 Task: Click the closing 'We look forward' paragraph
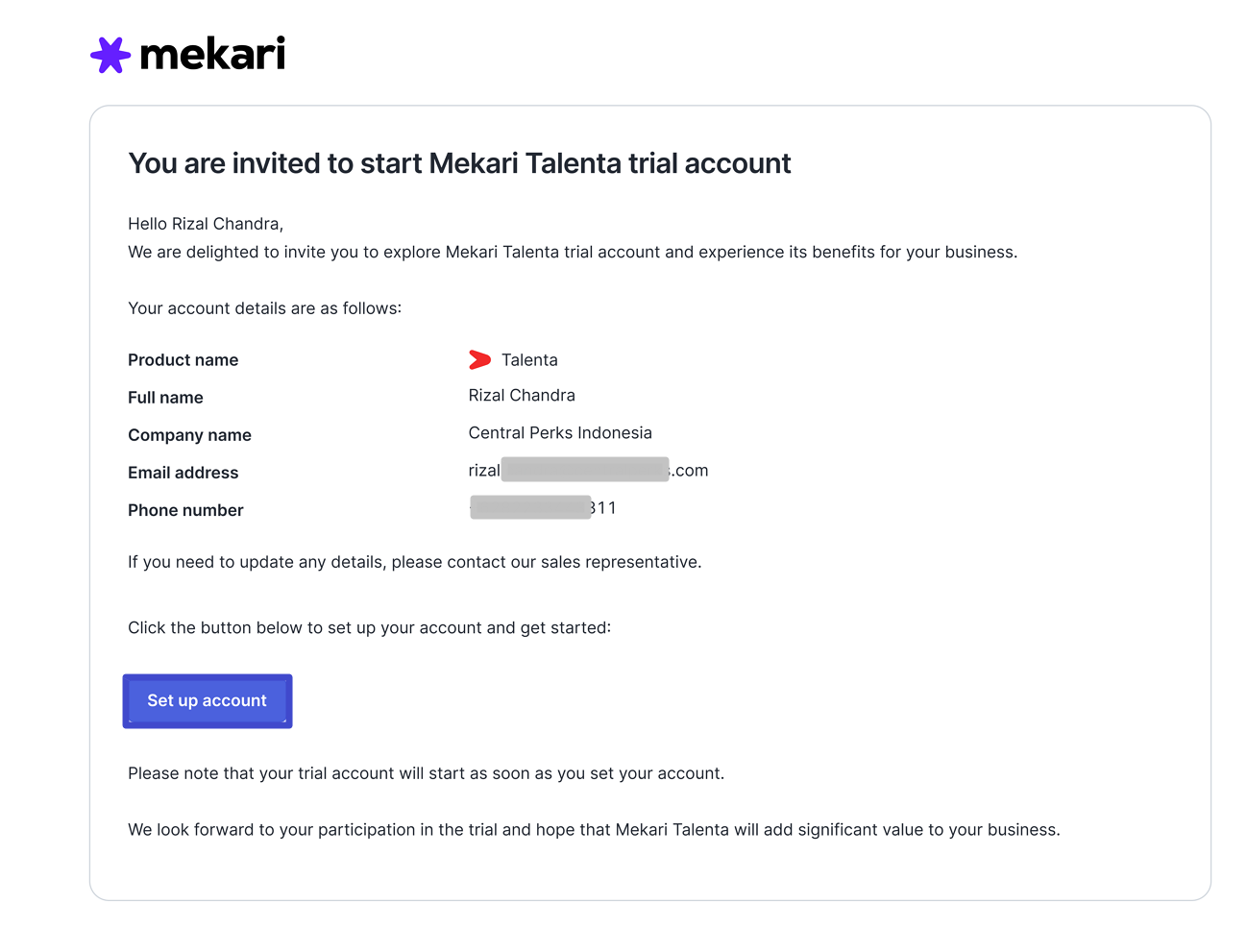tap(594, 830)
